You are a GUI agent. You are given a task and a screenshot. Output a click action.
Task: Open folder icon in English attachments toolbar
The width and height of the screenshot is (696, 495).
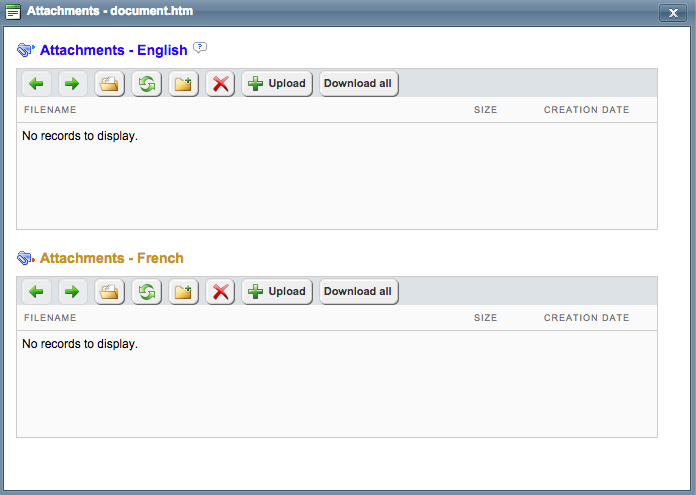point(109,83)
